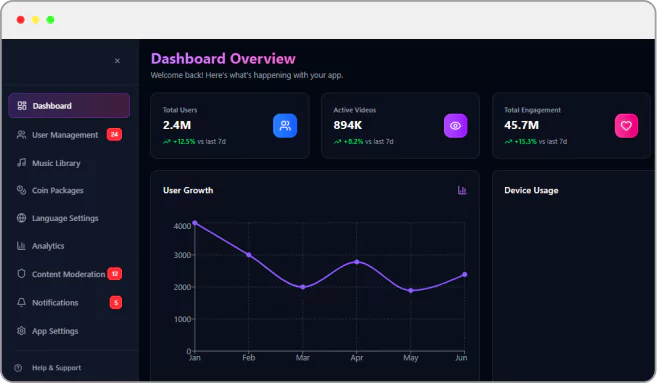Click the purple Active Videos eye icon

tap(455, 126)
